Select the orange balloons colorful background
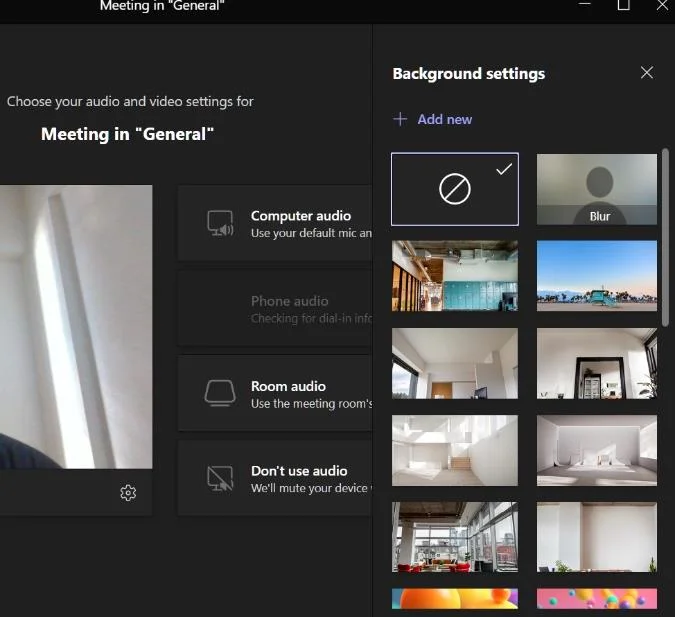675x617 pixels. point(455,598)
